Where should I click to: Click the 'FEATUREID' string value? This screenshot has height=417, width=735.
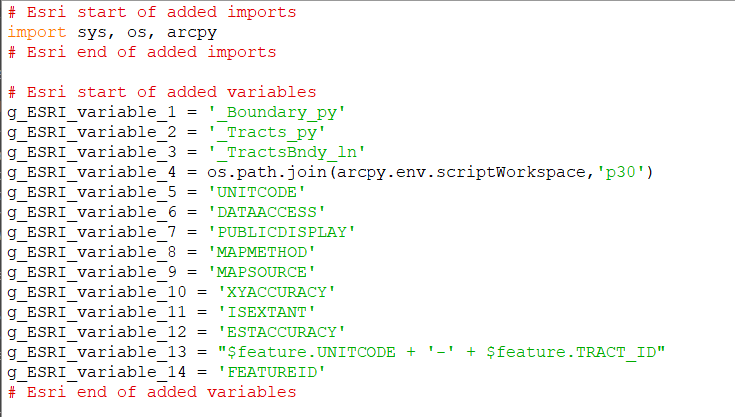tap(275, 371)
